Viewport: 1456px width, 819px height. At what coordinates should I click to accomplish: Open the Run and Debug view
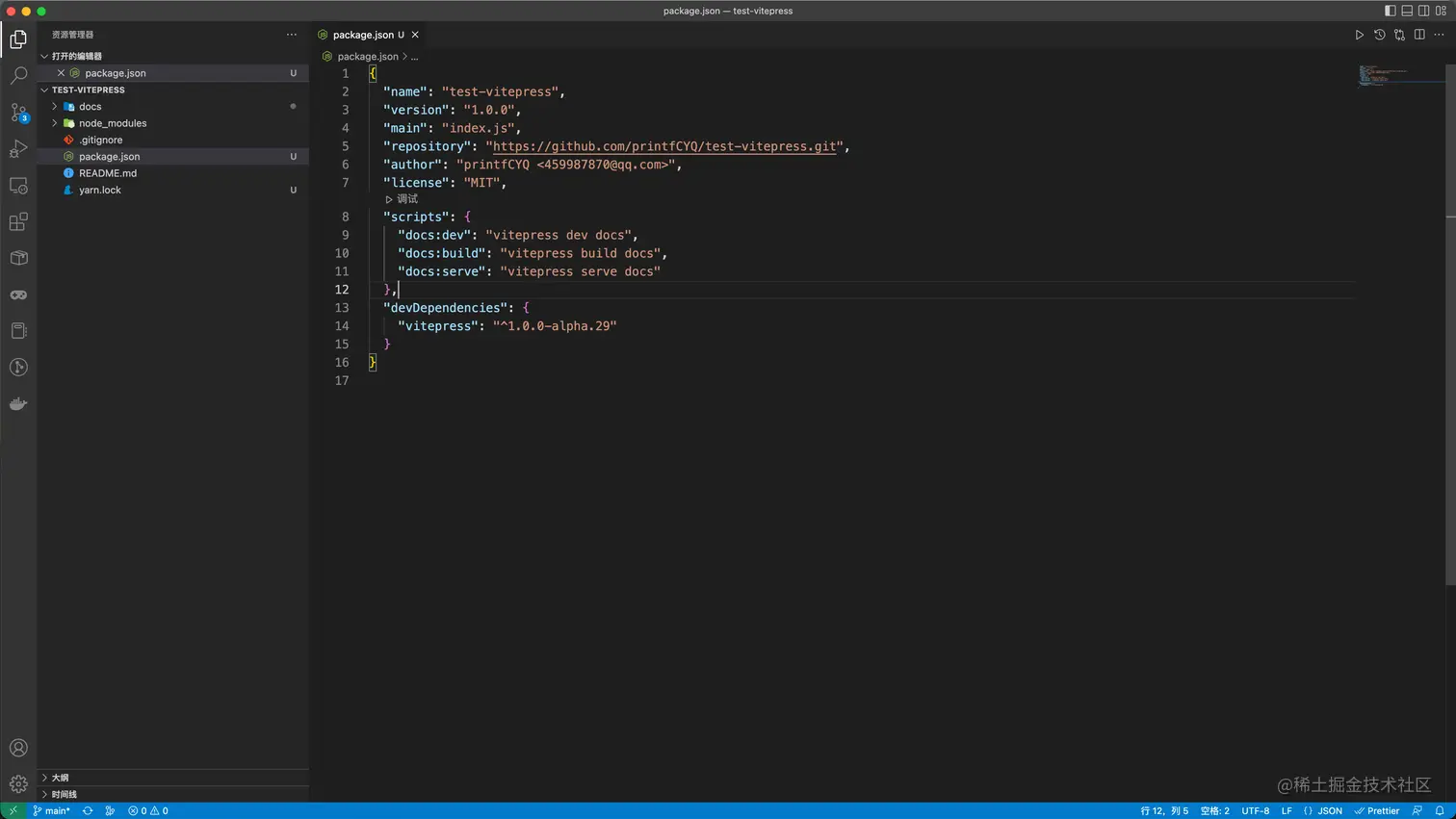[x=18, y=148]
